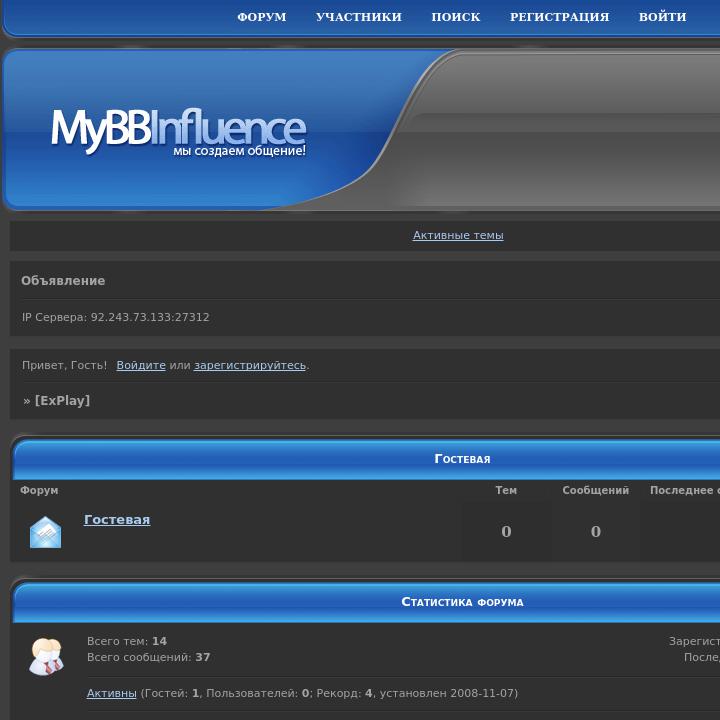
Task: Select the IP Сервера address text
Action: pyautogui.click(x=116, y=317)
